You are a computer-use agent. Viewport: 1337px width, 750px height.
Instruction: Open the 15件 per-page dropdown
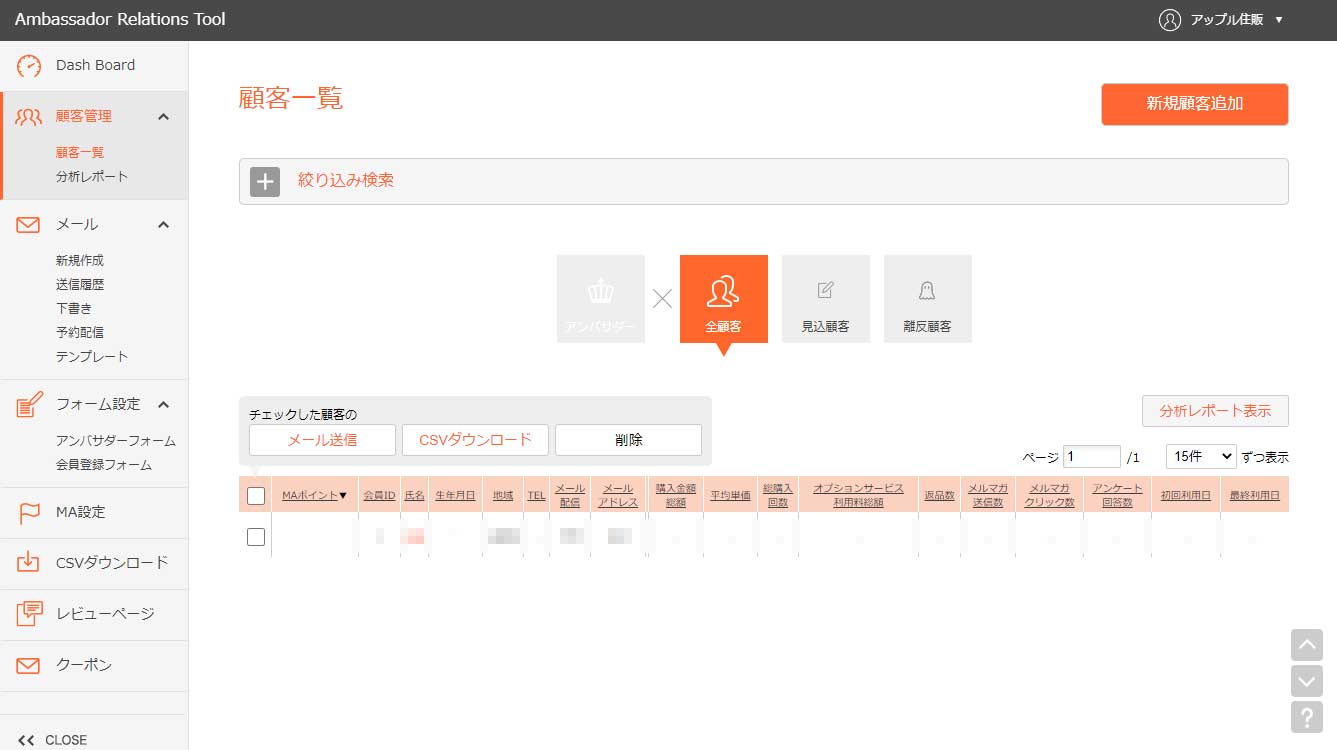pos(1201,456)
